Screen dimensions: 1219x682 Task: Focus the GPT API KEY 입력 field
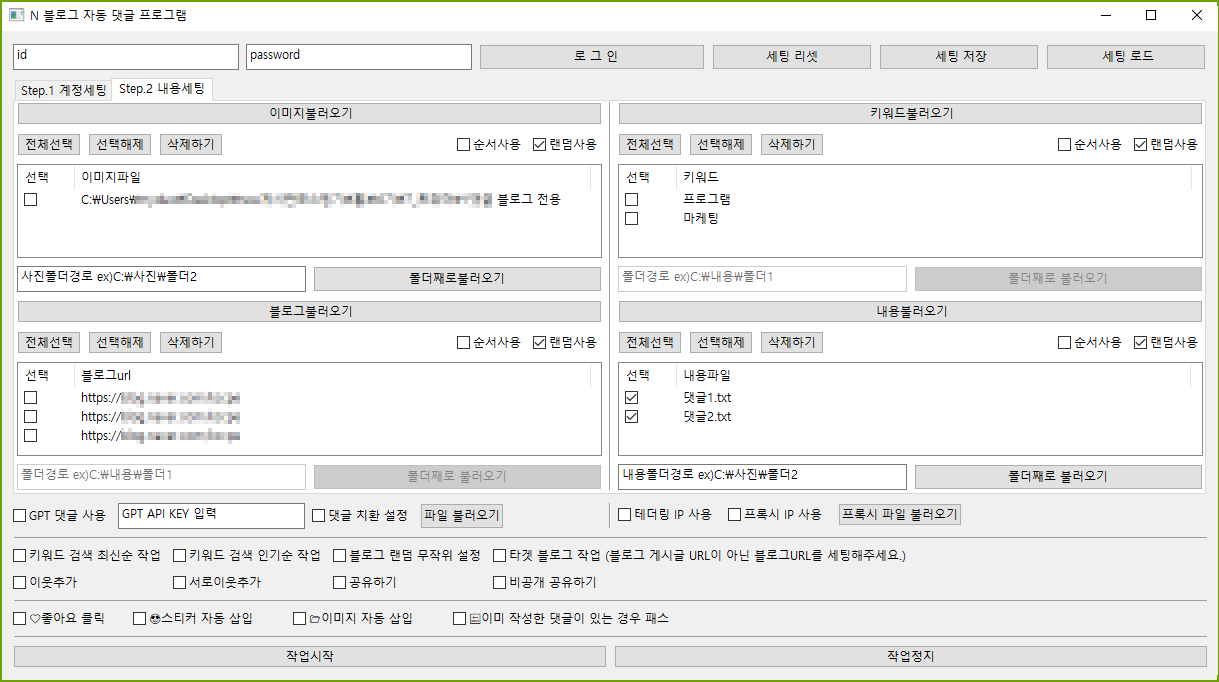click(x=211, y=515)
